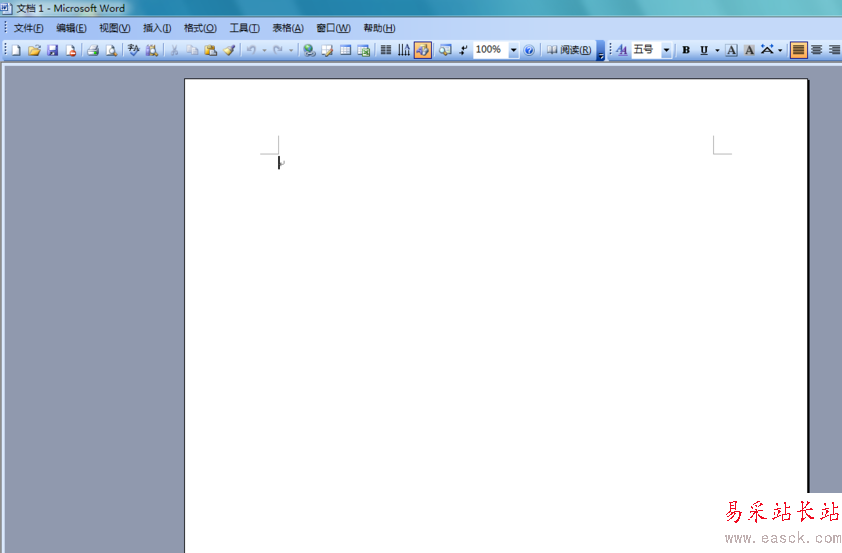Expand character scaling dropdown arrow

[x=780, y=50]
